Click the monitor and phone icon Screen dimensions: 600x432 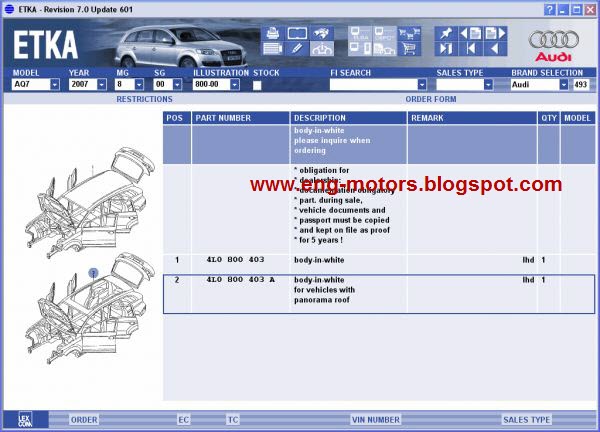tap(360, 49)
